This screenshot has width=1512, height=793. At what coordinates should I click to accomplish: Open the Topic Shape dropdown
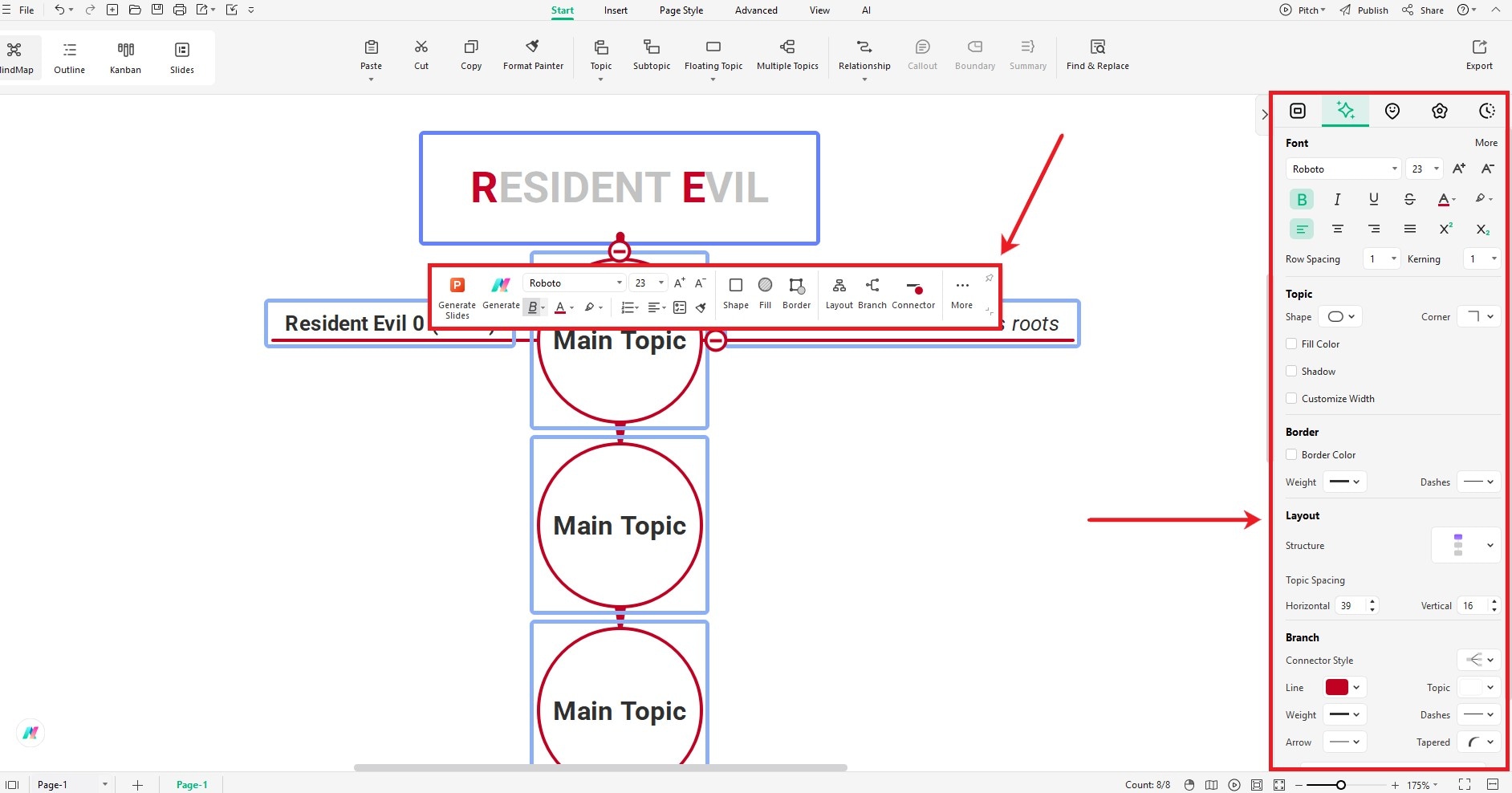(1341, 316)
